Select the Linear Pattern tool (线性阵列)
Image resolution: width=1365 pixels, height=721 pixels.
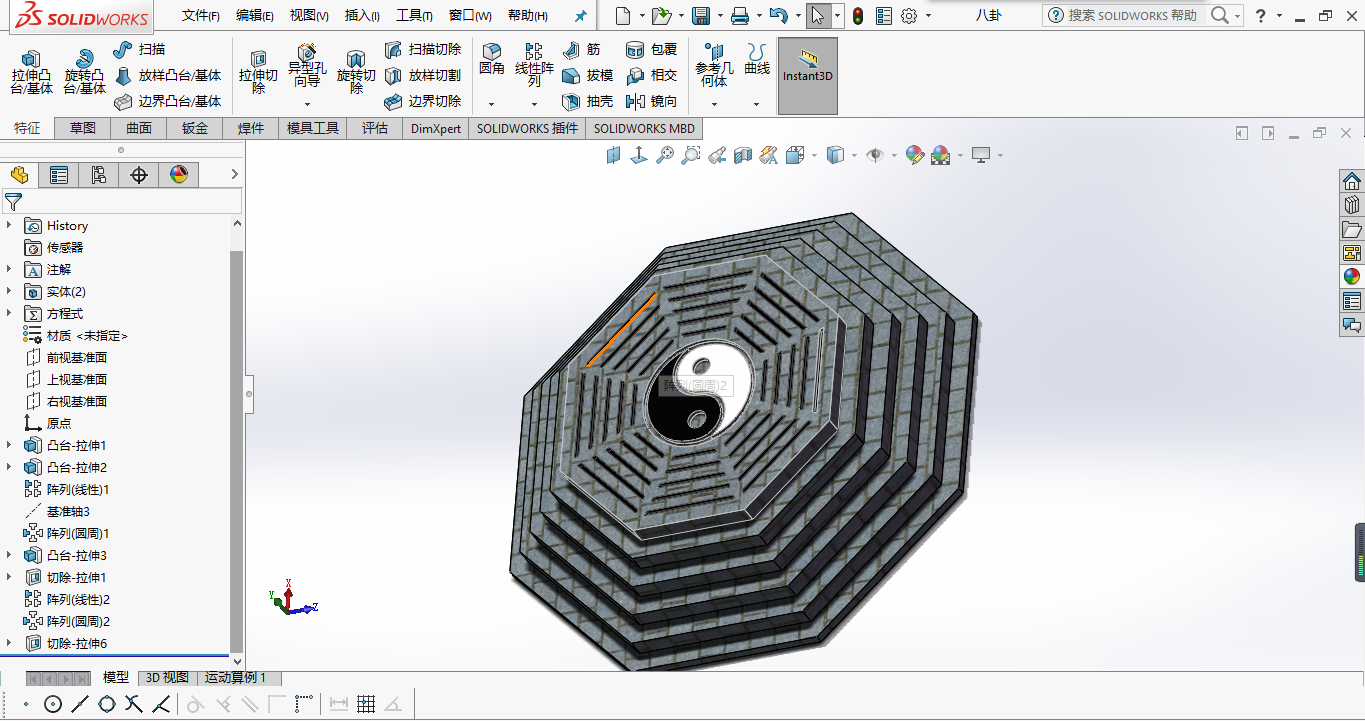534,65
